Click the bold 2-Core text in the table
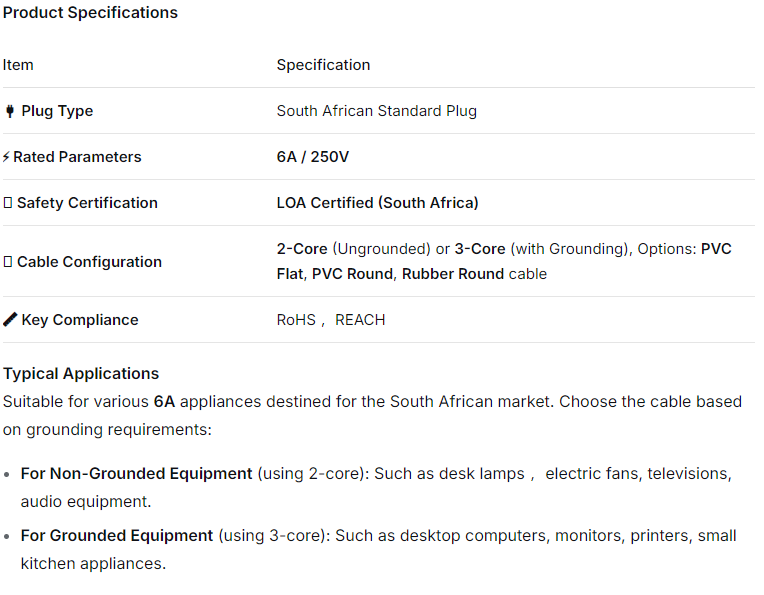Viewport: 764px width, 595px height. 302,248
